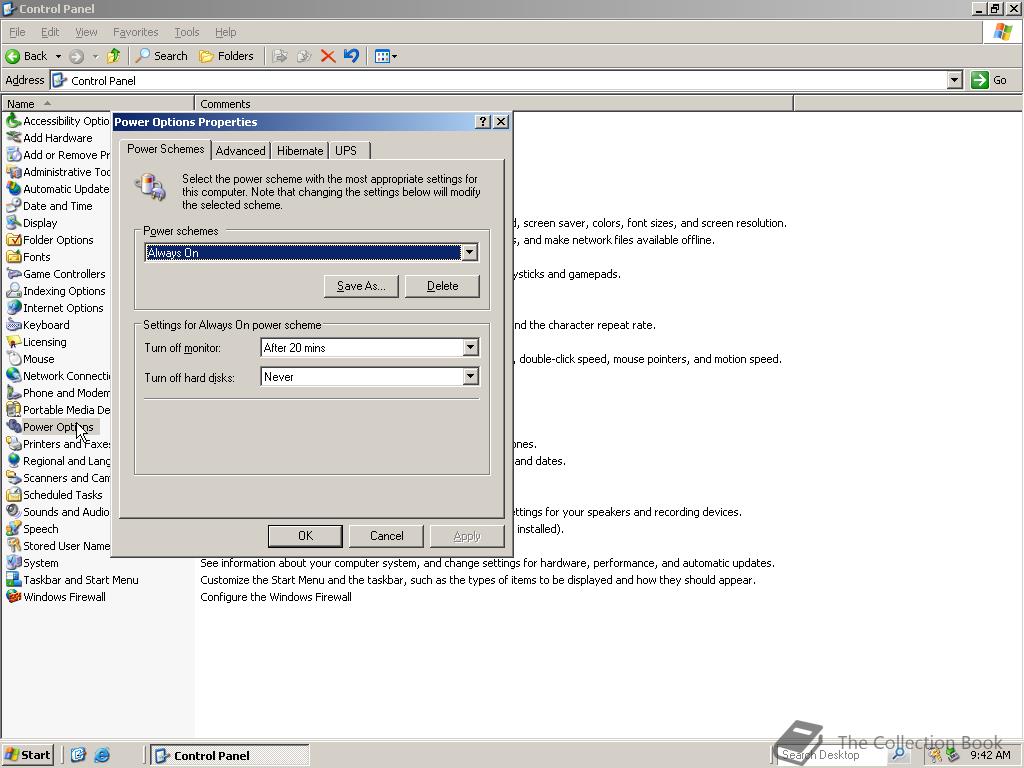Open the Tools menu
This screenshot has width=1024, height=768.
tap(186, 32)
